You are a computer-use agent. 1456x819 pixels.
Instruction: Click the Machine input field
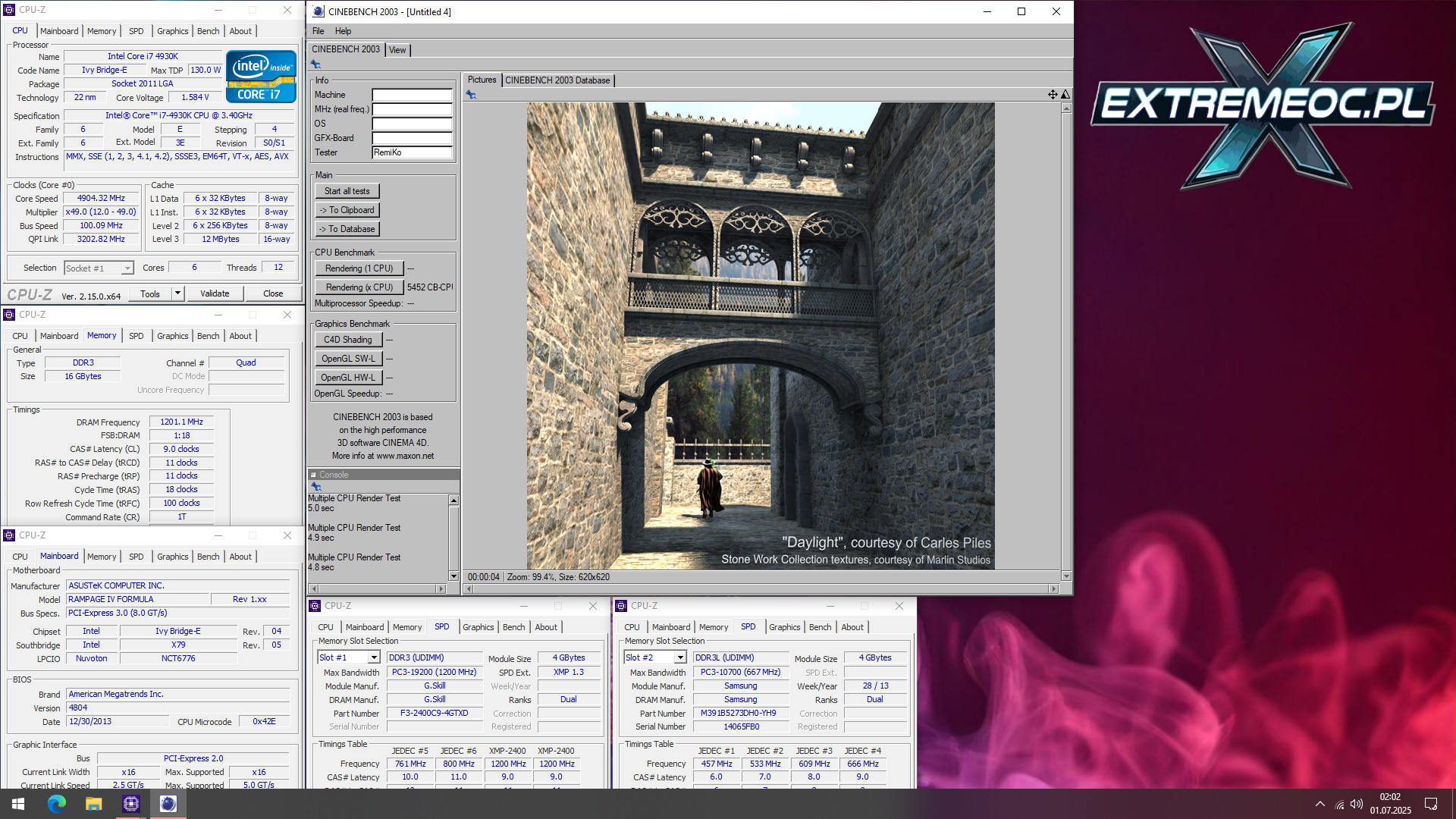click(x=412, y=95)
